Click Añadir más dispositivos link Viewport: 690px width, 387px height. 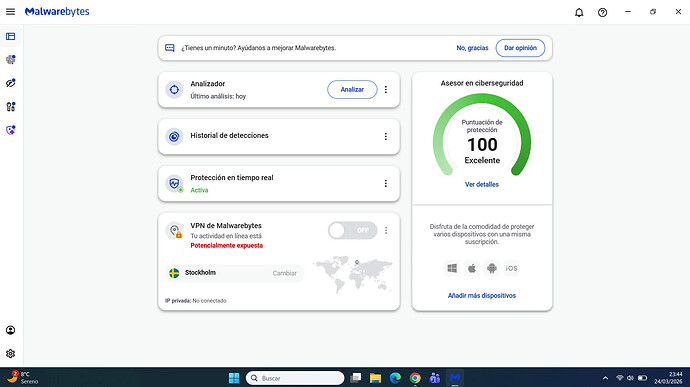click(x=482, y=295)
